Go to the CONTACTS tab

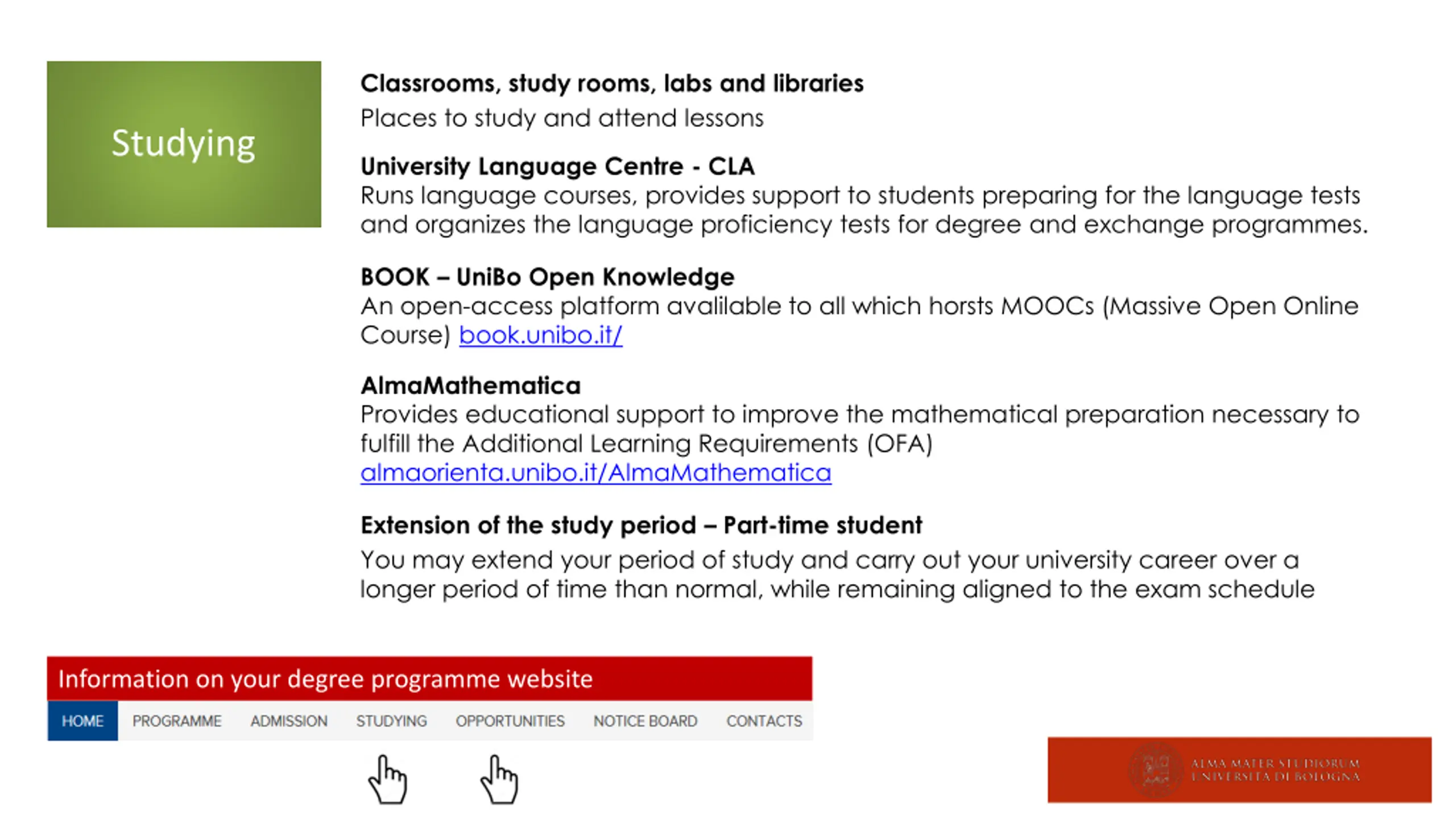tap(764, 721)
